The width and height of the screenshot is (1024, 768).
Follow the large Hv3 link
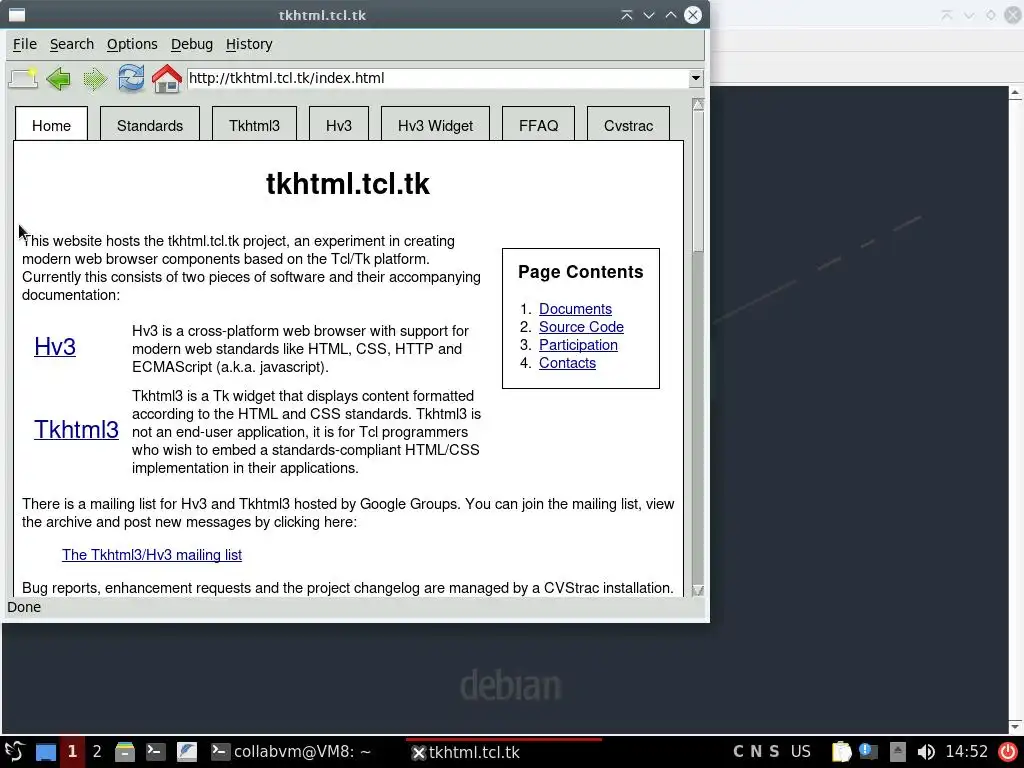[55, 347]
